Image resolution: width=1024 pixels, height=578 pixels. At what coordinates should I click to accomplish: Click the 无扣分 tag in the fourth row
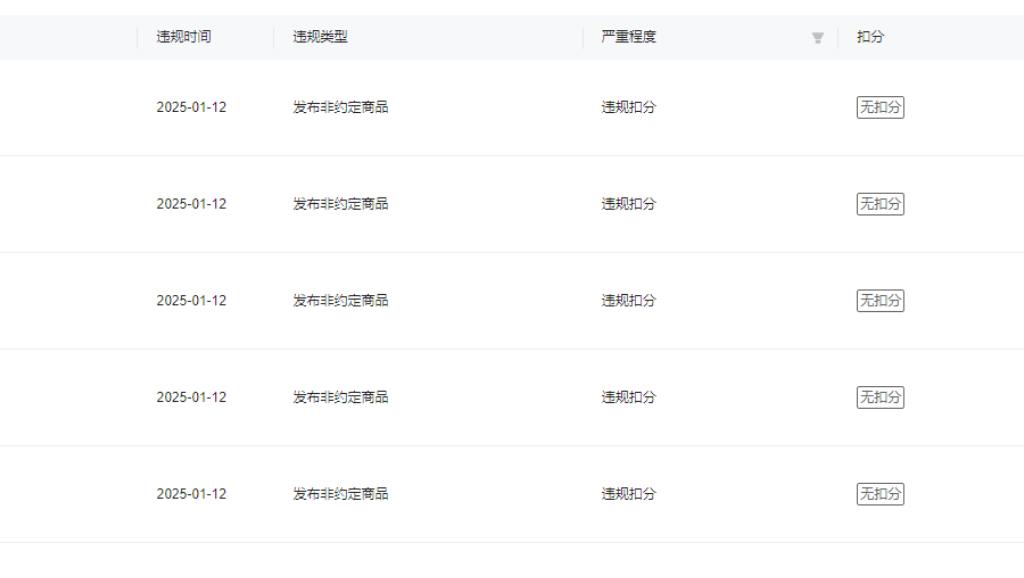880,397
